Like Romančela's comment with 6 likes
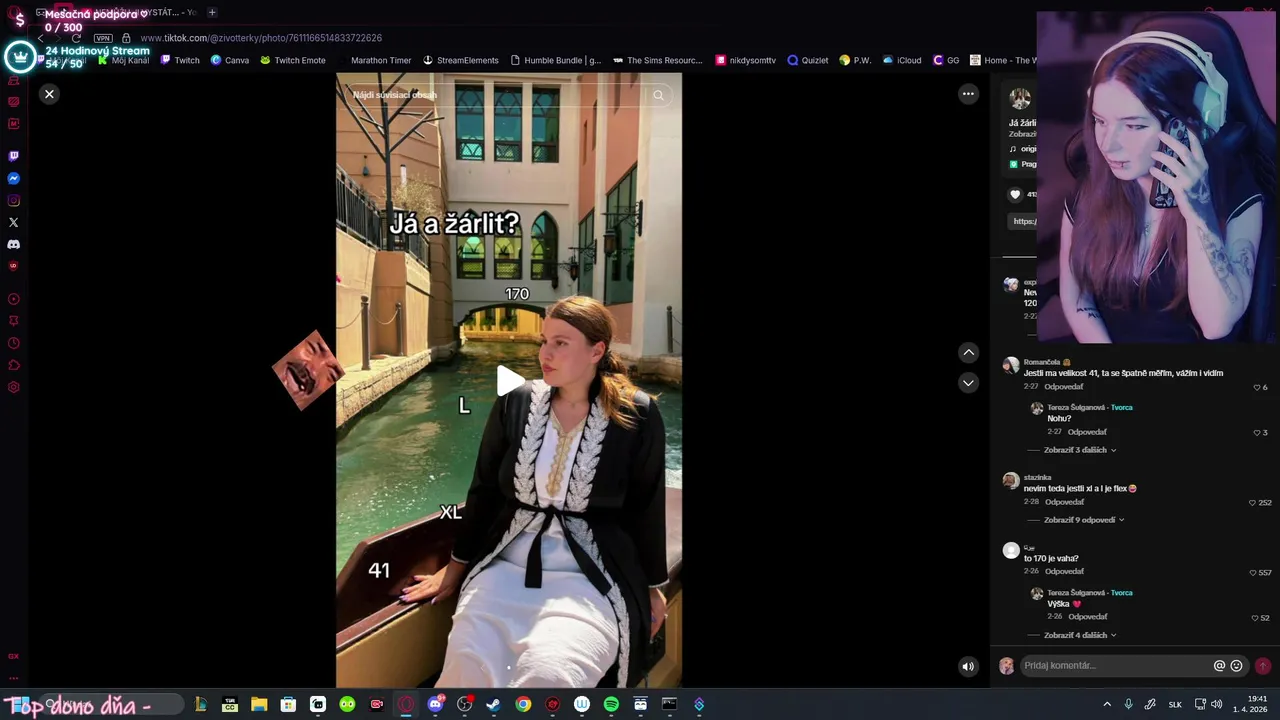Image resolution: width=1280 pixels, height=720 pixels. (x=1257, y=387)
